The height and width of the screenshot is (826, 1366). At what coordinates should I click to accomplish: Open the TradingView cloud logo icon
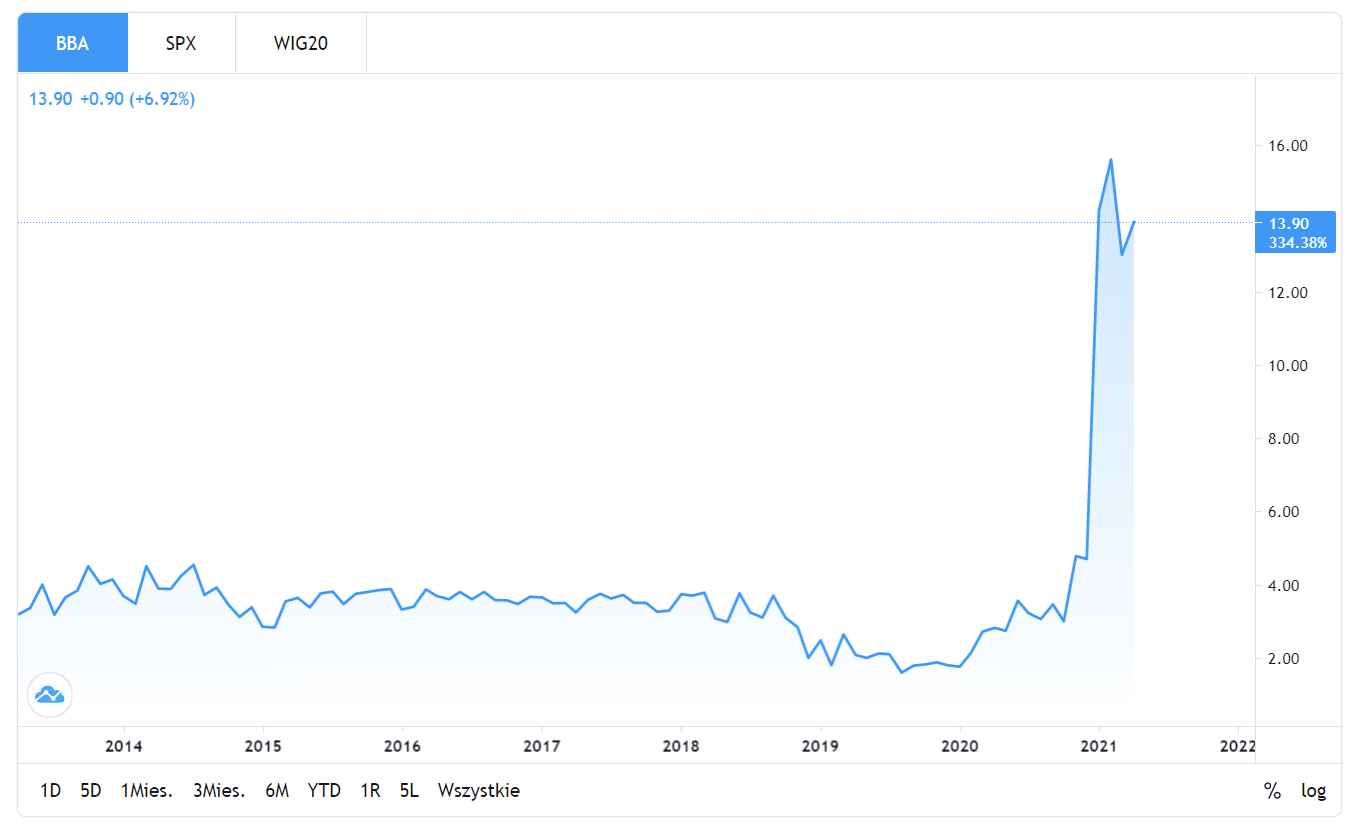[x=49, y=695]
